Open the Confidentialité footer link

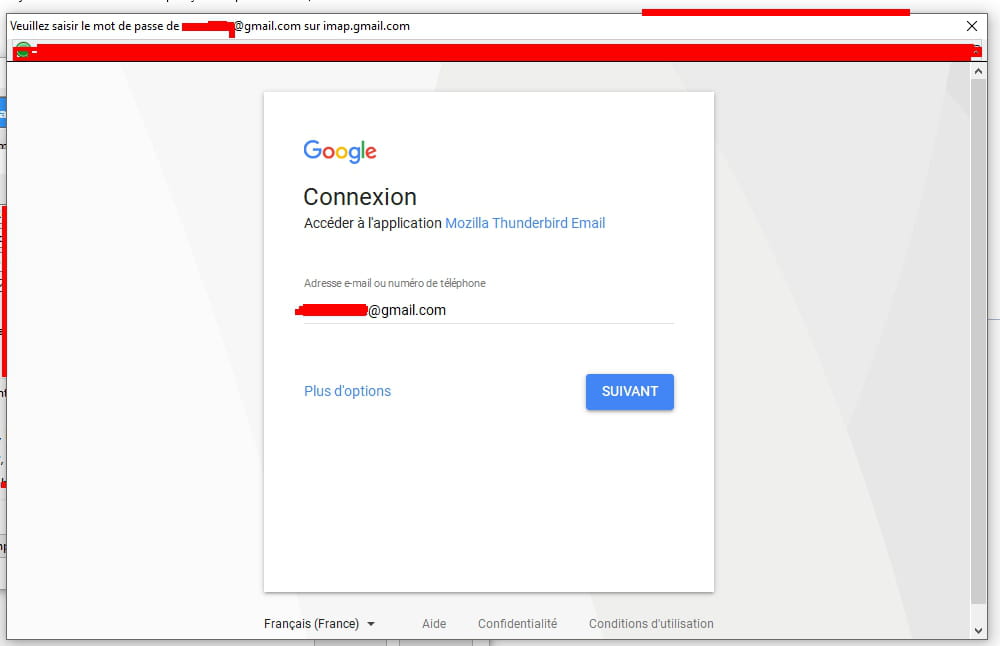pos(517,624)
